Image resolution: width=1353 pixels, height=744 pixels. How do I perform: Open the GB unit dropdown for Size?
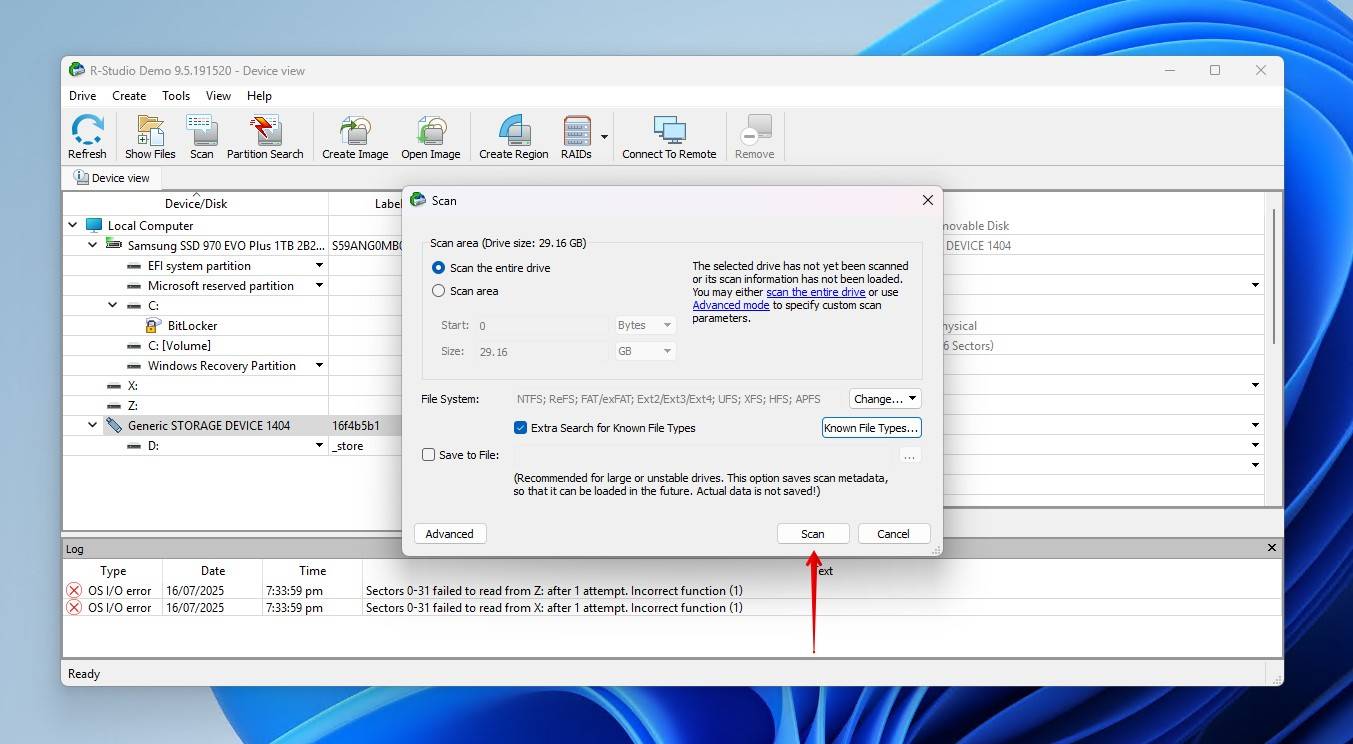pyautogui.click(x=645, y=351)
